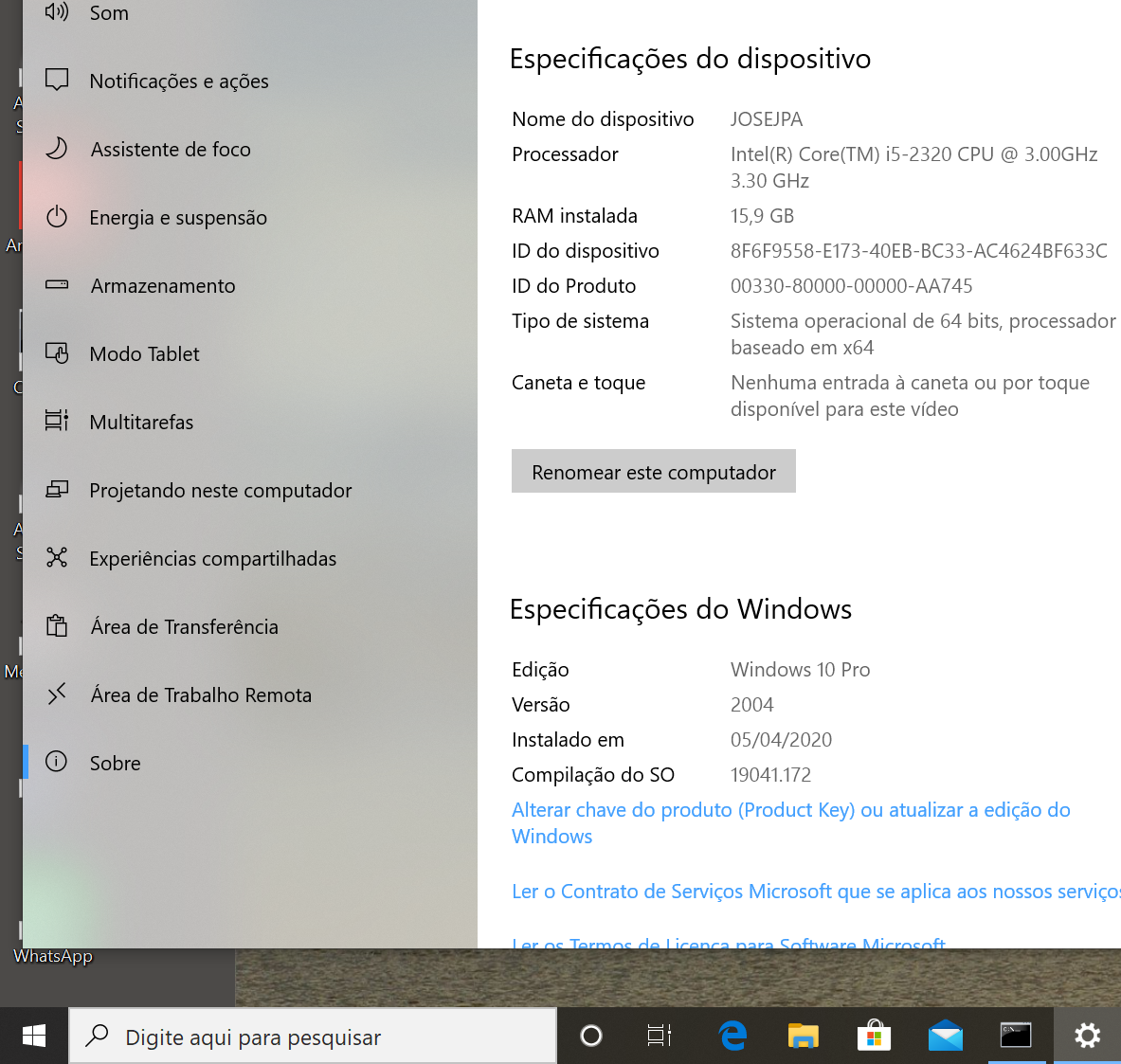This screenshot has height=1064, width=1121.
Task: Click the Som speaker icon
Action: (x=57, y=12)
